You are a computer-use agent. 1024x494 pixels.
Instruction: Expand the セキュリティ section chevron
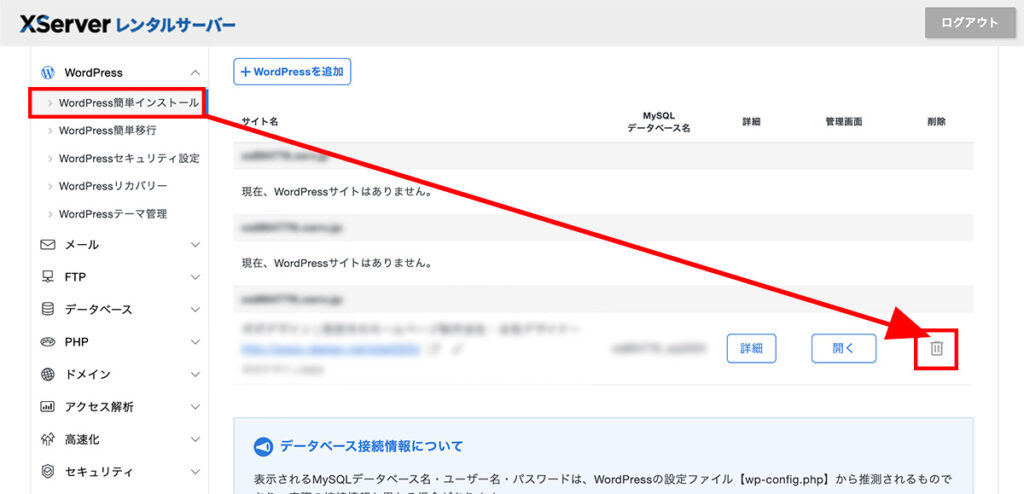[195, 471]
